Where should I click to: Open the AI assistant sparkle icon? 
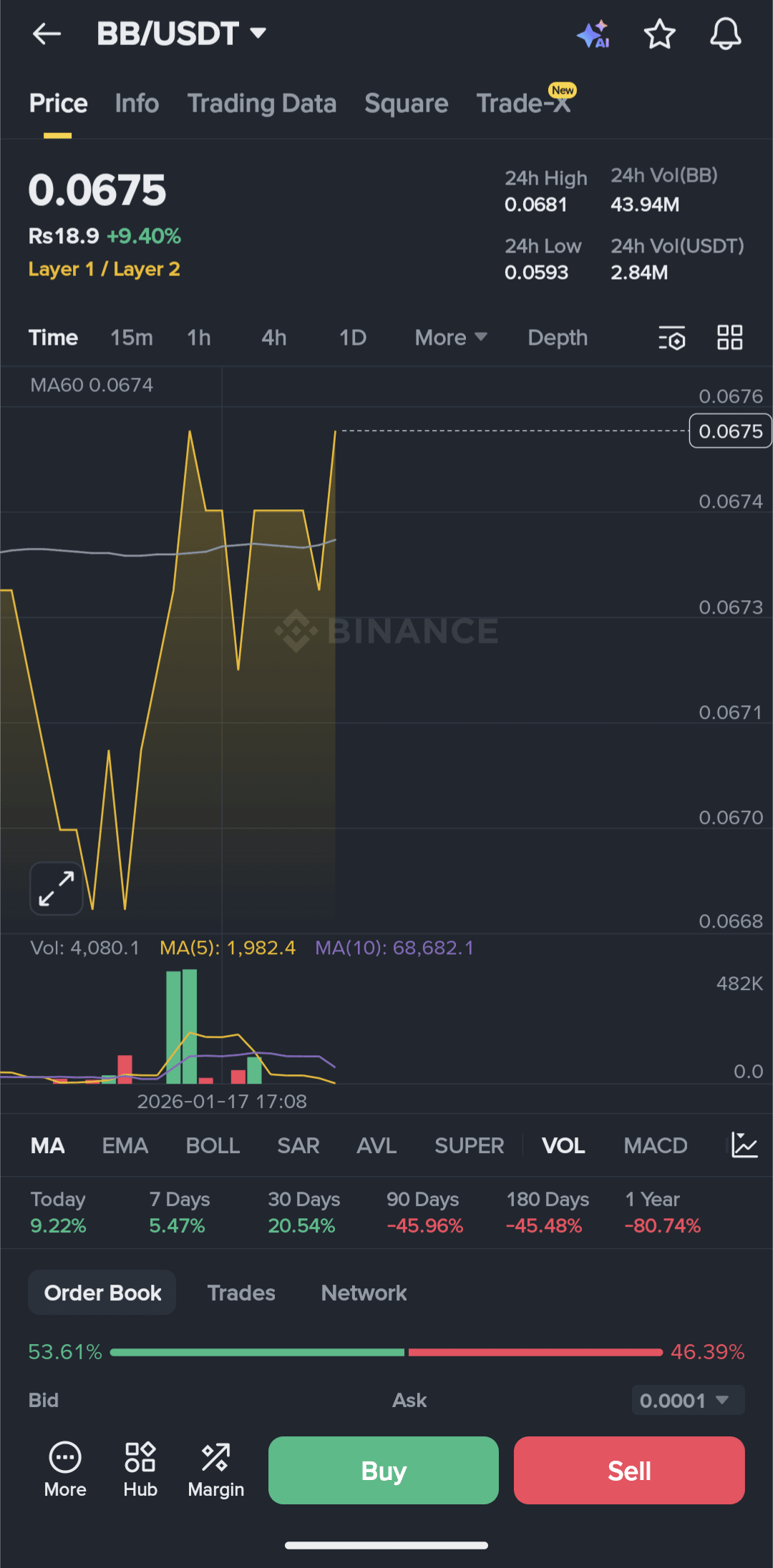point(593,34)
